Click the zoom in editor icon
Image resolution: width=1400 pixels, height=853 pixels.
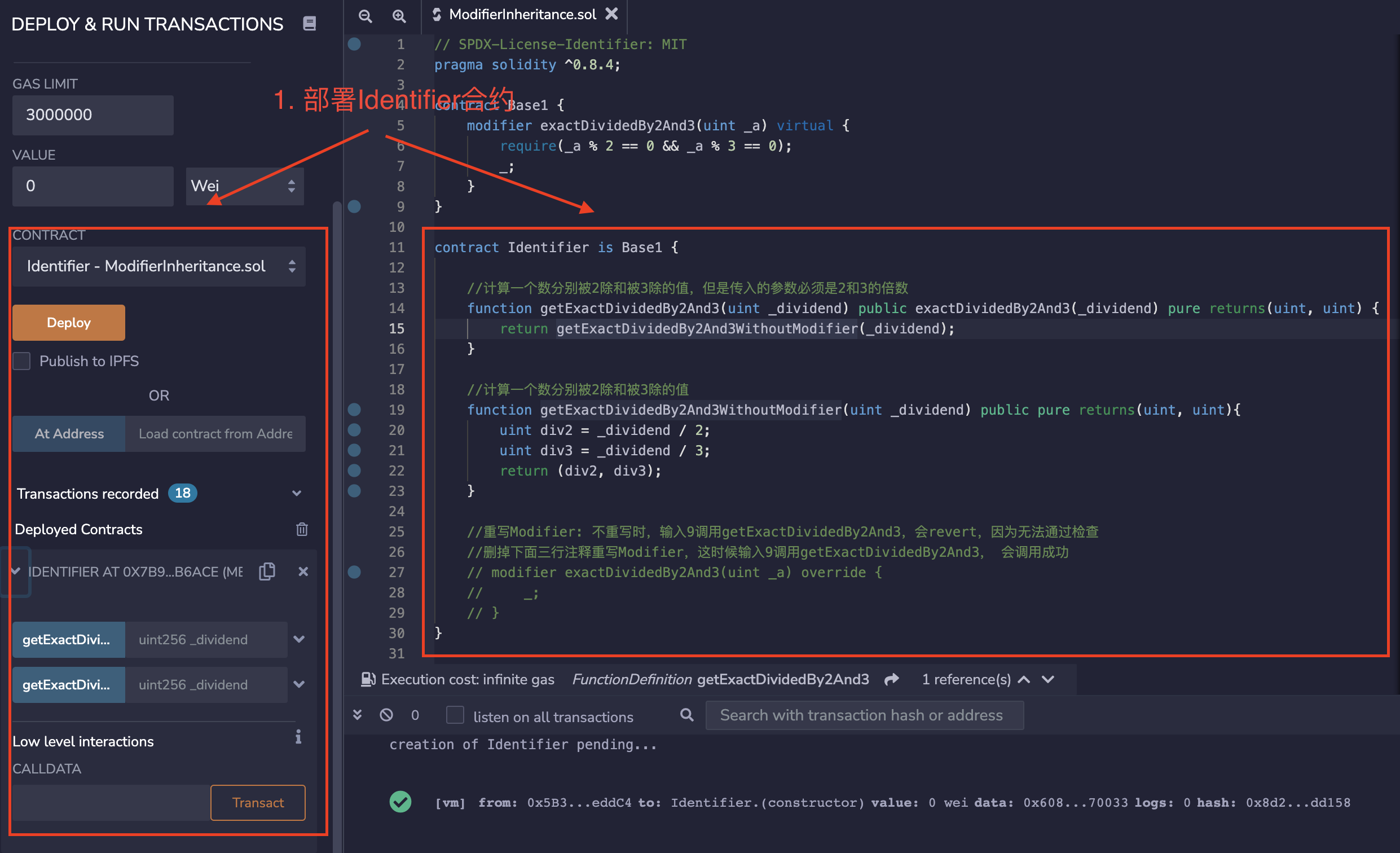pyautogui.click(x=399, y=16)
